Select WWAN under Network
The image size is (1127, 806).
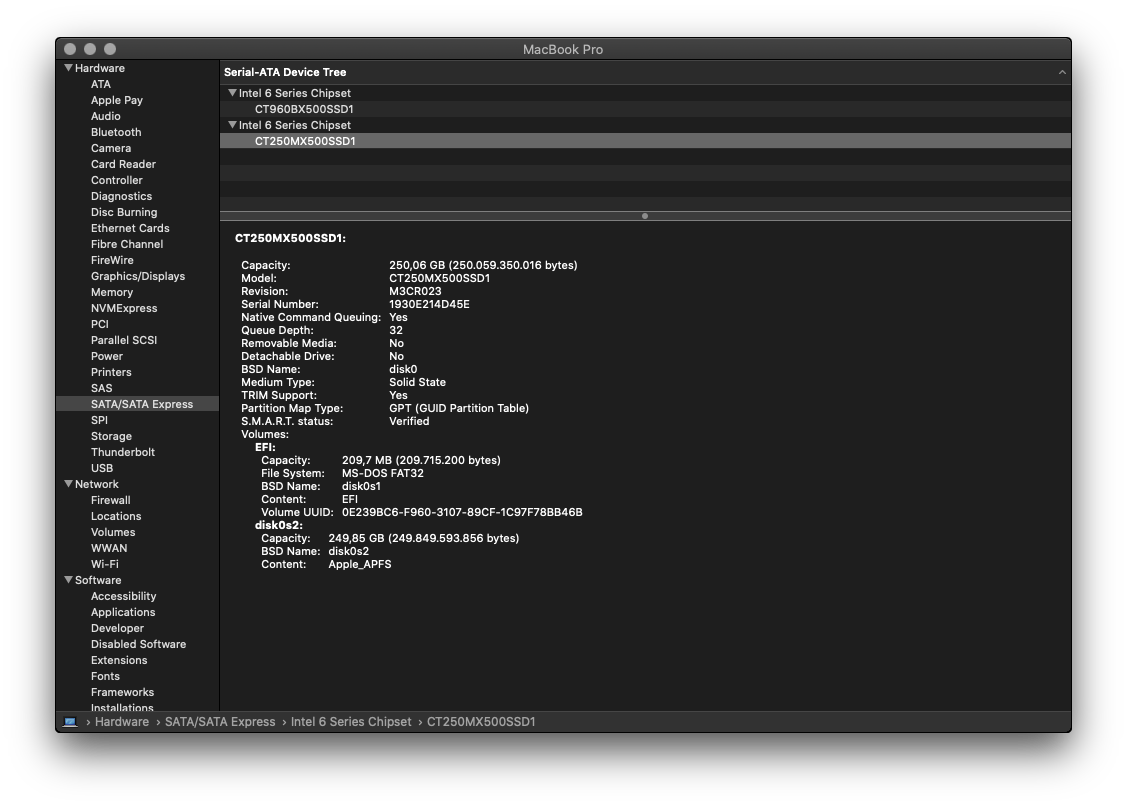(109, 548)
